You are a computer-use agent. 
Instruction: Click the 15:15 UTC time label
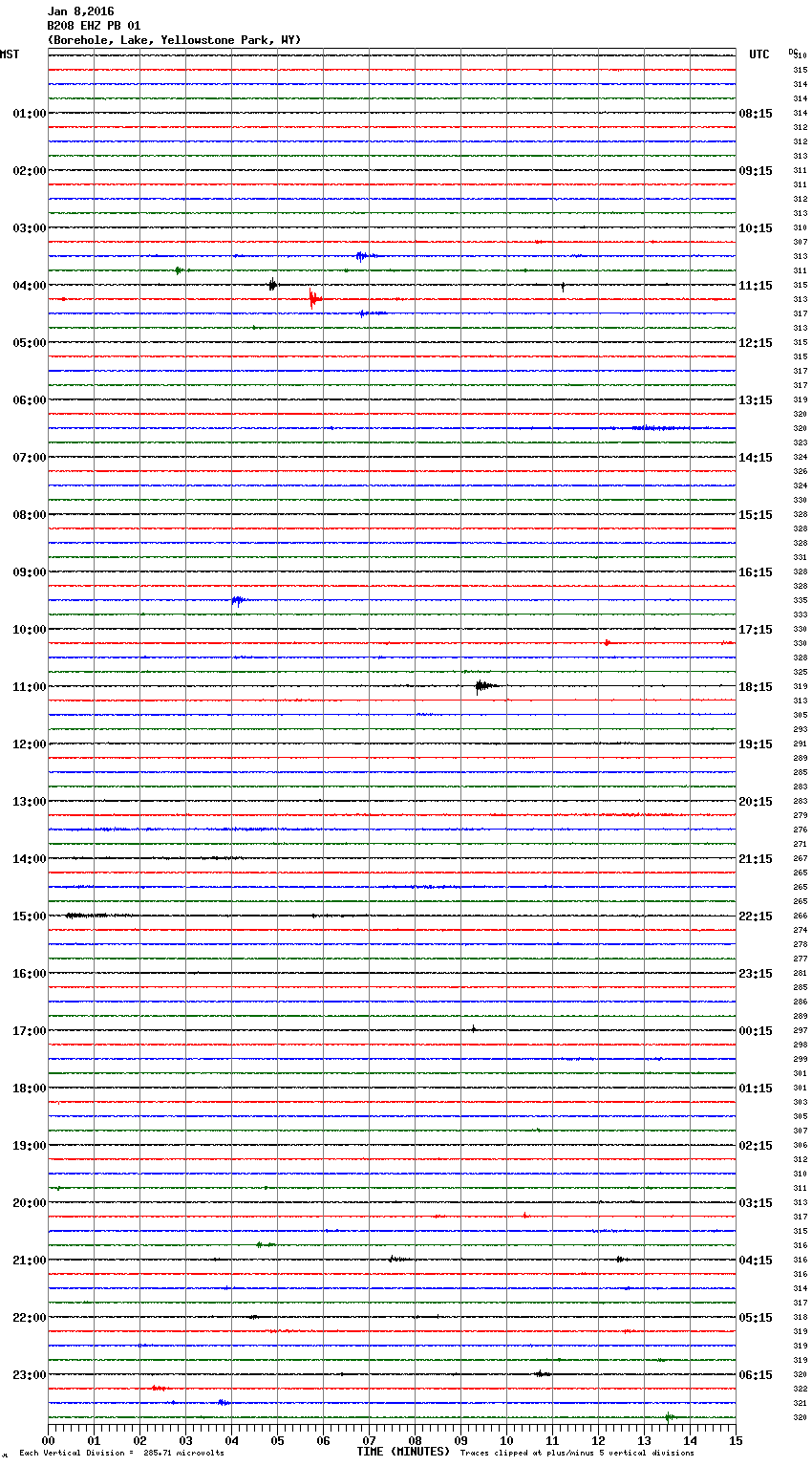pyautogui.click(x=756, y=515)
